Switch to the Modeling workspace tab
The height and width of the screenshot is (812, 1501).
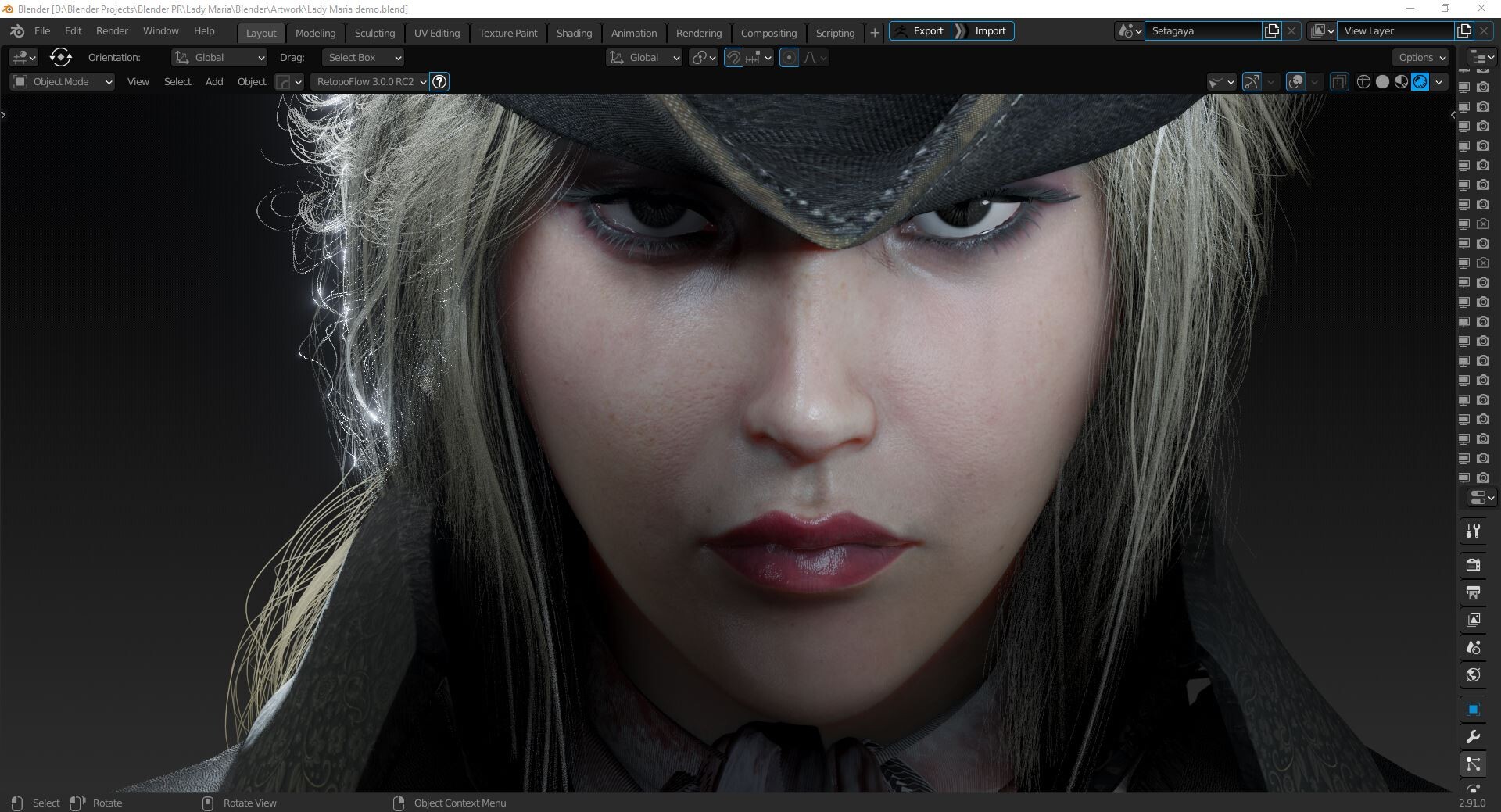[315, 33]
